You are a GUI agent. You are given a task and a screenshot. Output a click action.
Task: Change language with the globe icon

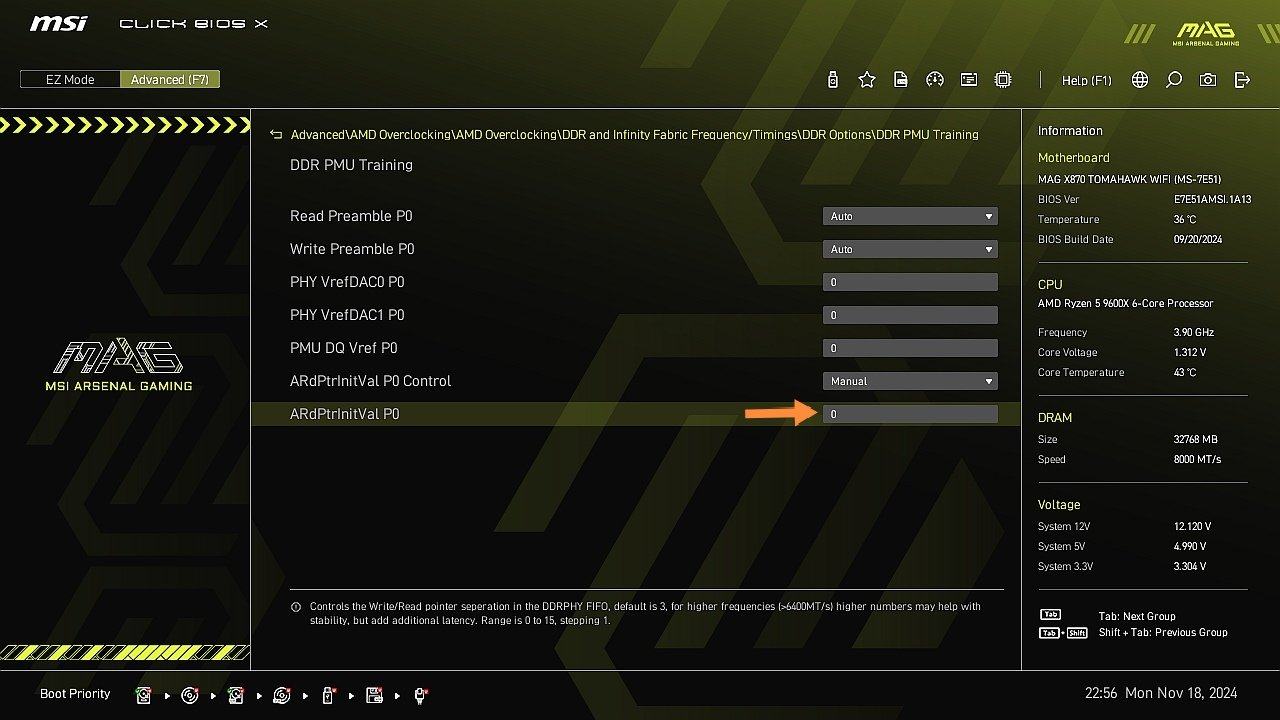pyautogui.click(x=1140, y=80)
